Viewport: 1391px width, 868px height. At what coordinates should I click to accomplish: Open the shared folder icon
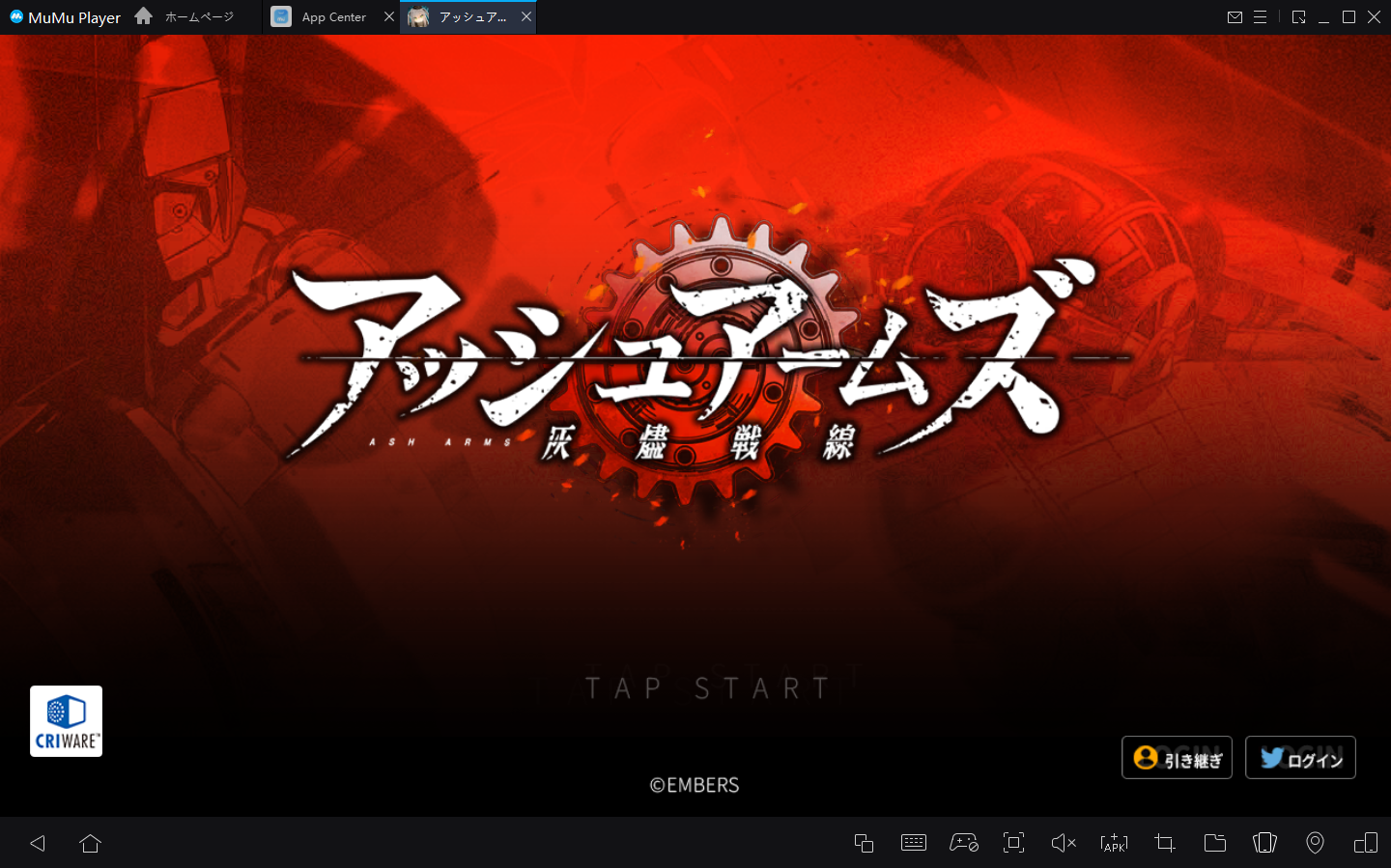coord(1215,843)
